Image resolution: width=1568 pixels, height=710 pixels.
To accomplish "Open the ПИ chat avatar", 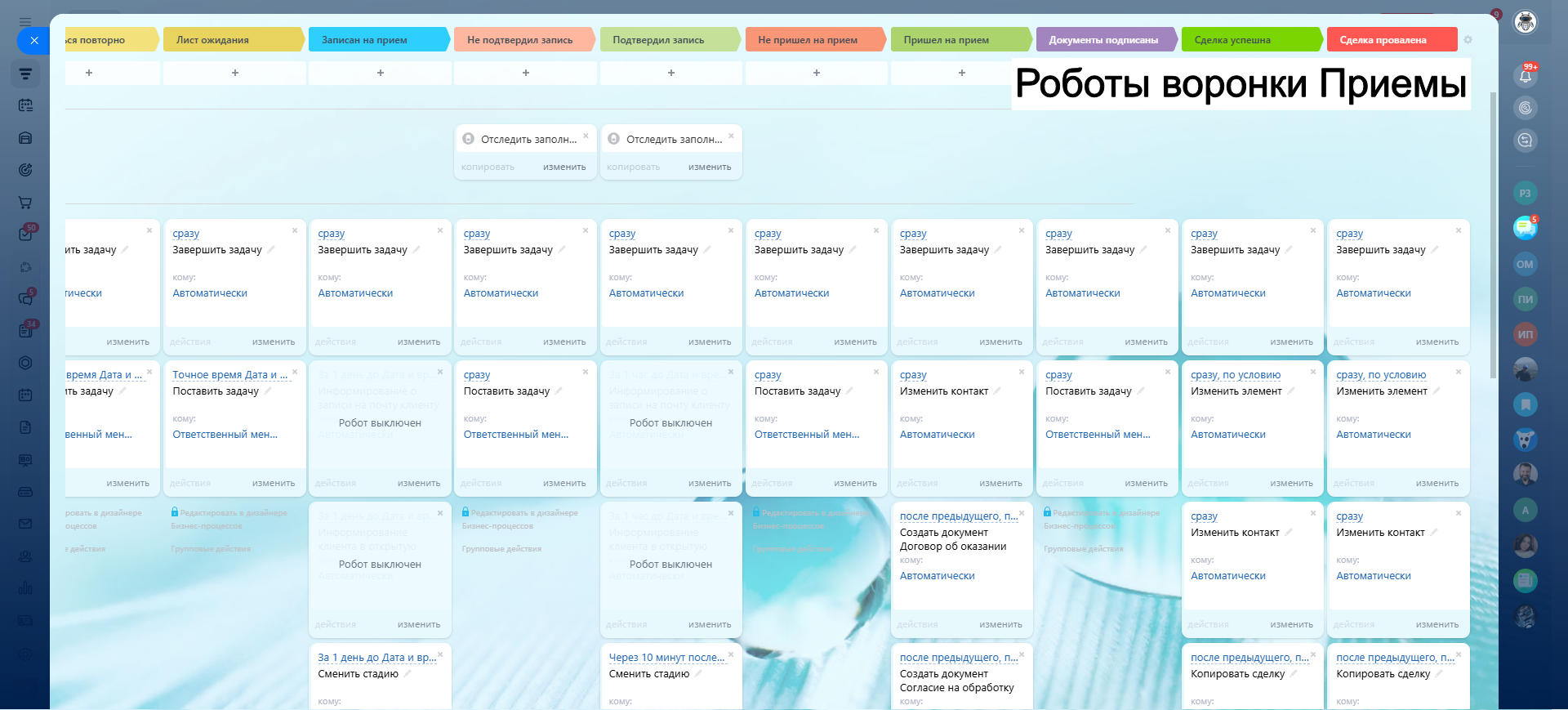I will 1526,299.
